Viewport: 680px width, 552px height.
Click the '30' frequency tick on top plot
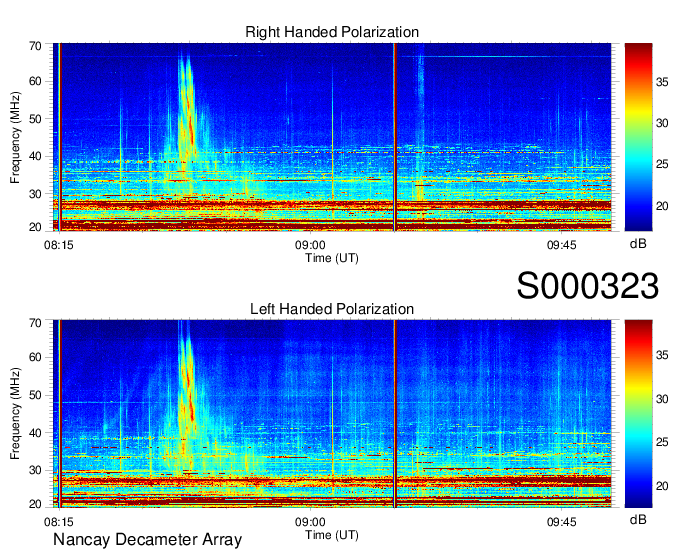35,194
